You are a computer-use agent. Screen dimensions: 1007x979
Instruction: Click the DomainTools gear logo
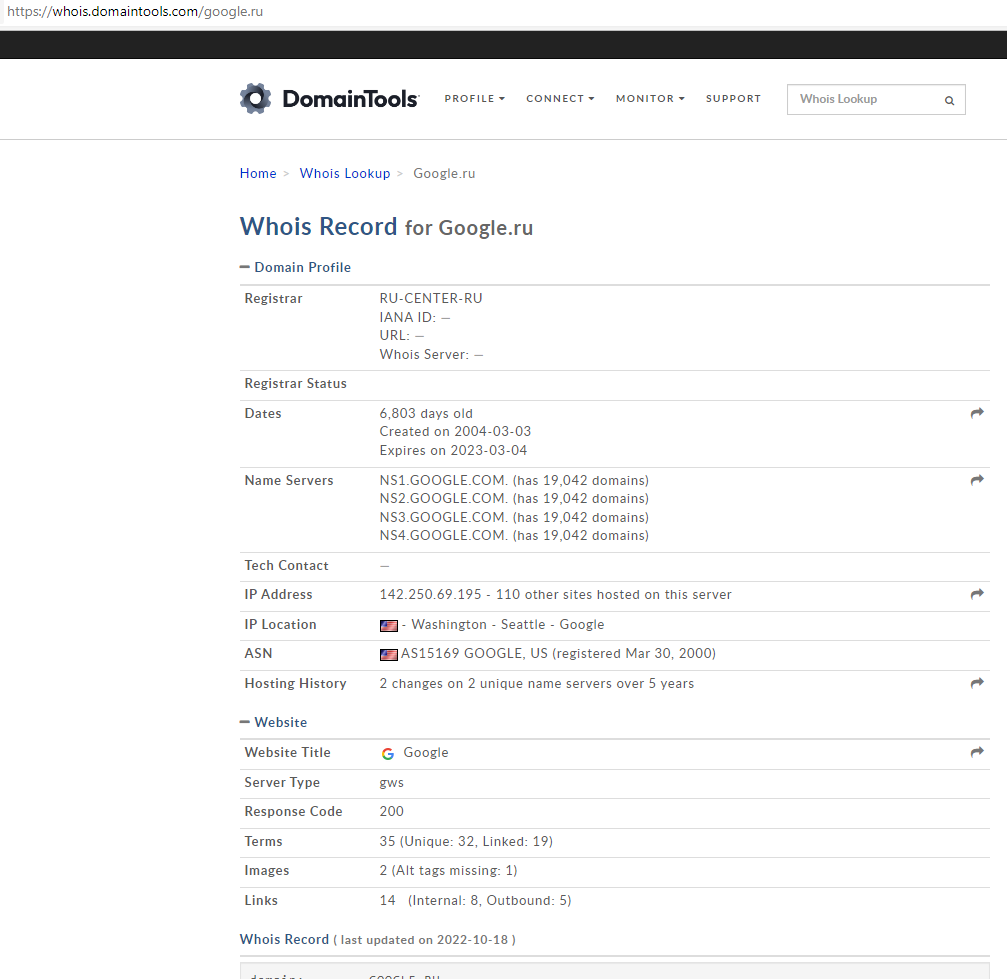pos(256,99)
